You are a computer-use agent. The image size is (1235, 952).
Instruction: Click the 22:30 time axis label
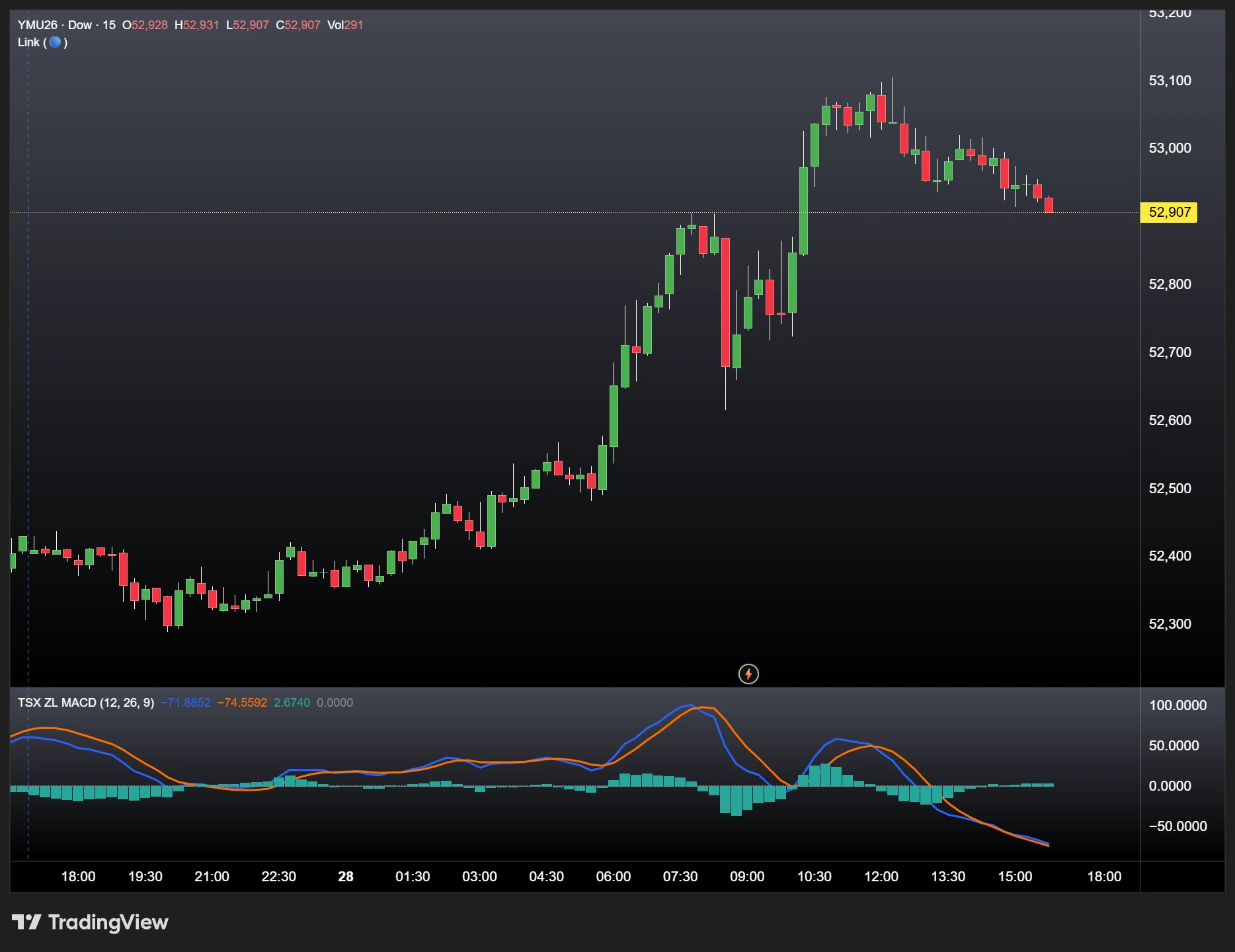pyautogui.click(x=278, y=877)
